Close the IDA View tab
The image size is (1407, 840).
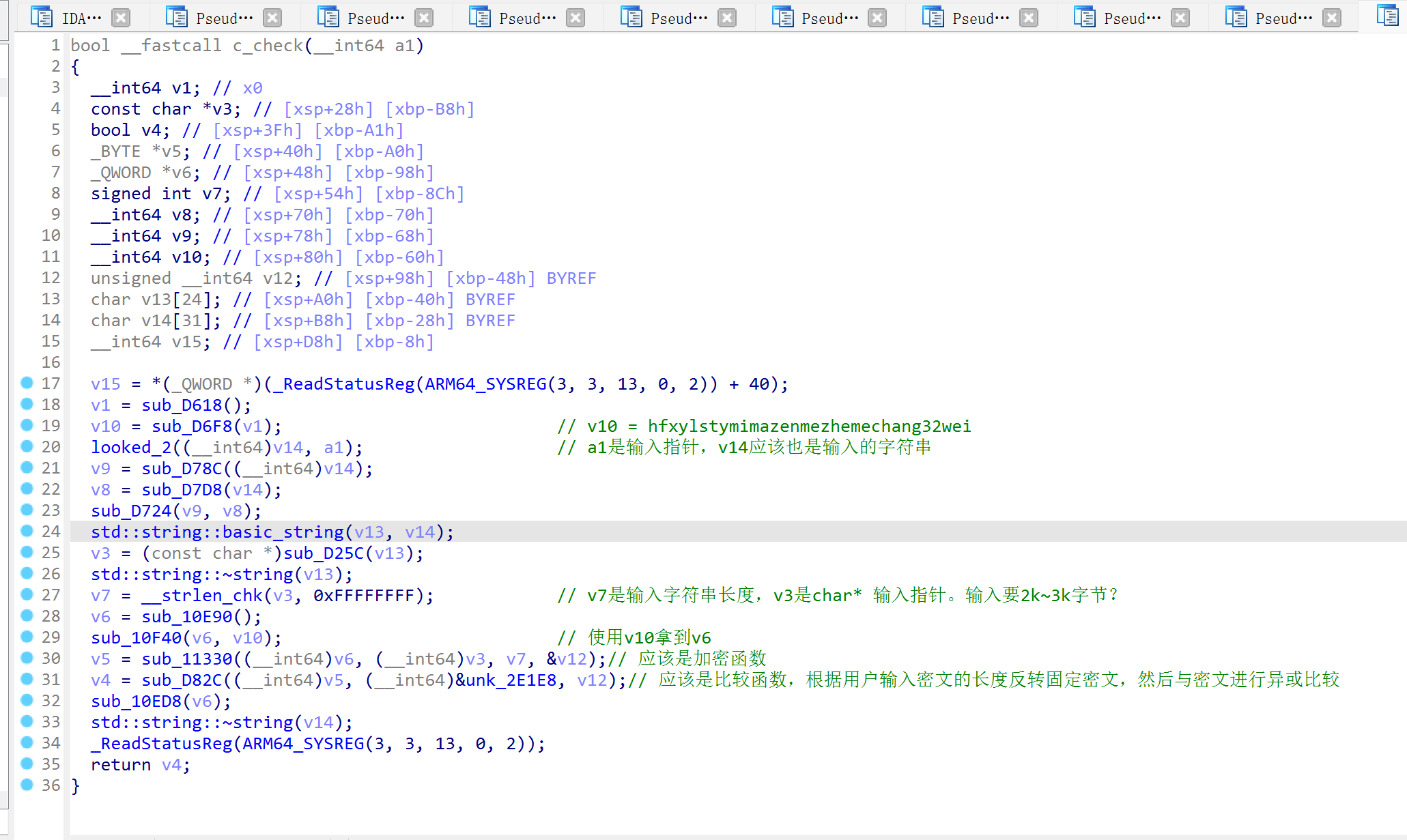(121, 18)
